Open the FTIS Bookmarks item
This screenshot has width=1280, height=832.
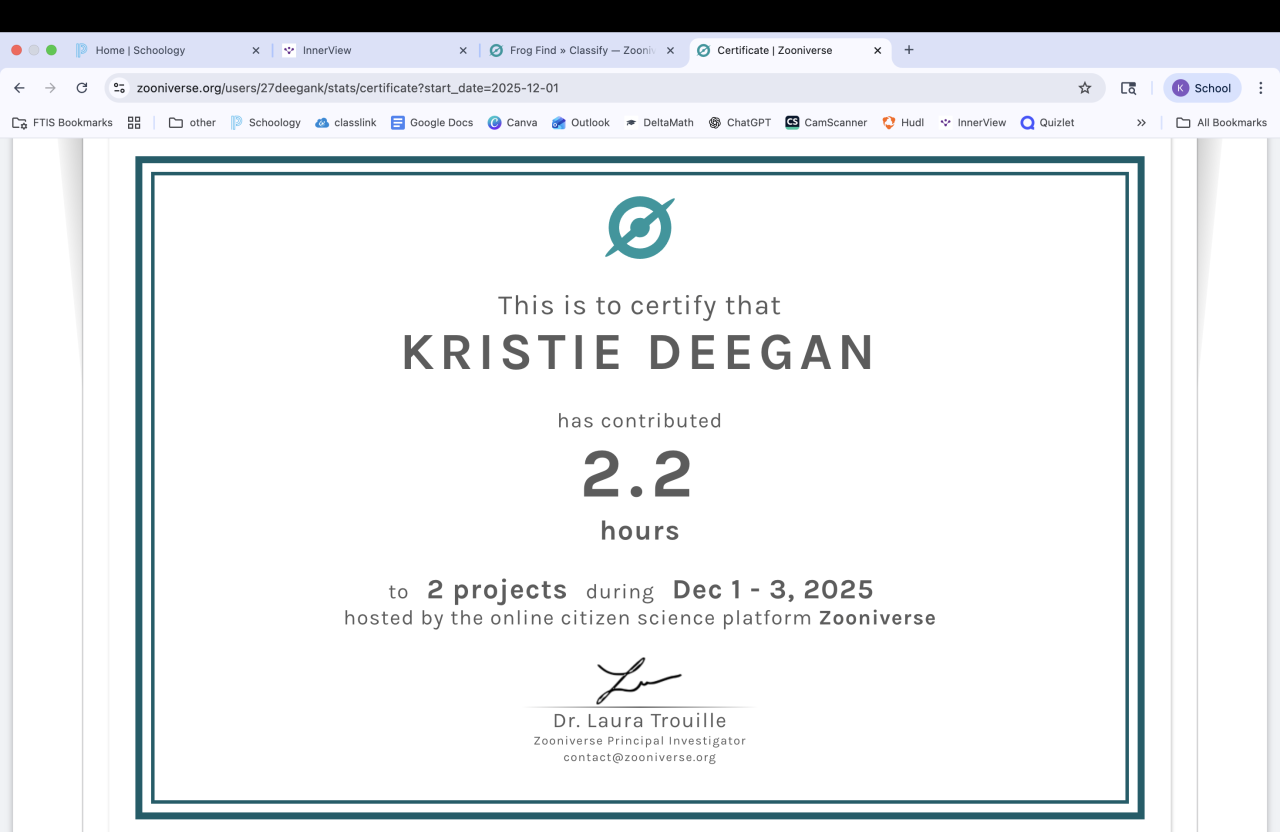coord(62,122)
